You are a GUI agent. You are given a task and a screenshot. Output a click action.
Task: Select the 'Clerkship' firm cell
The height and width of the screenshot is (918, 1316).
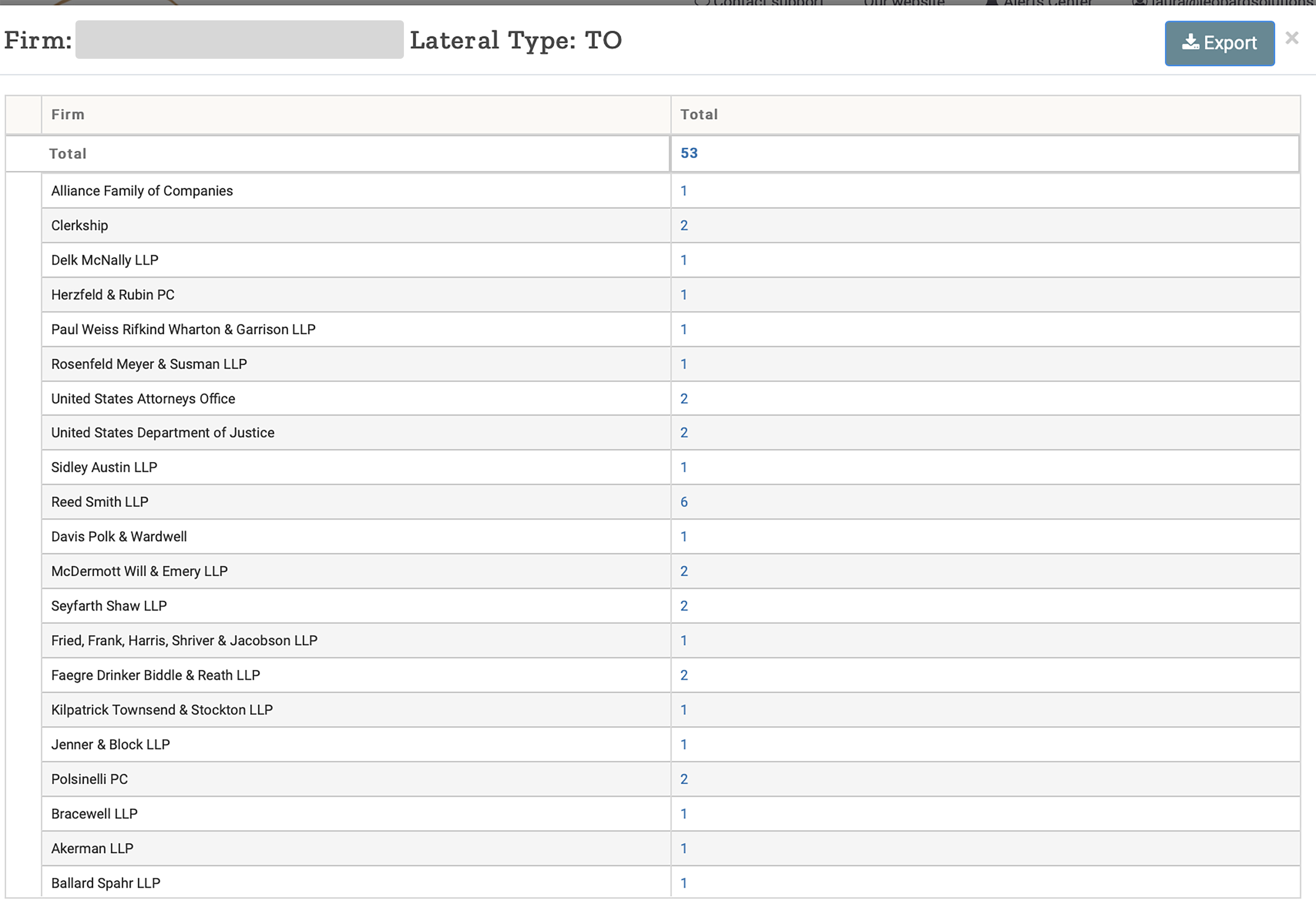click(x=356, y=225)
